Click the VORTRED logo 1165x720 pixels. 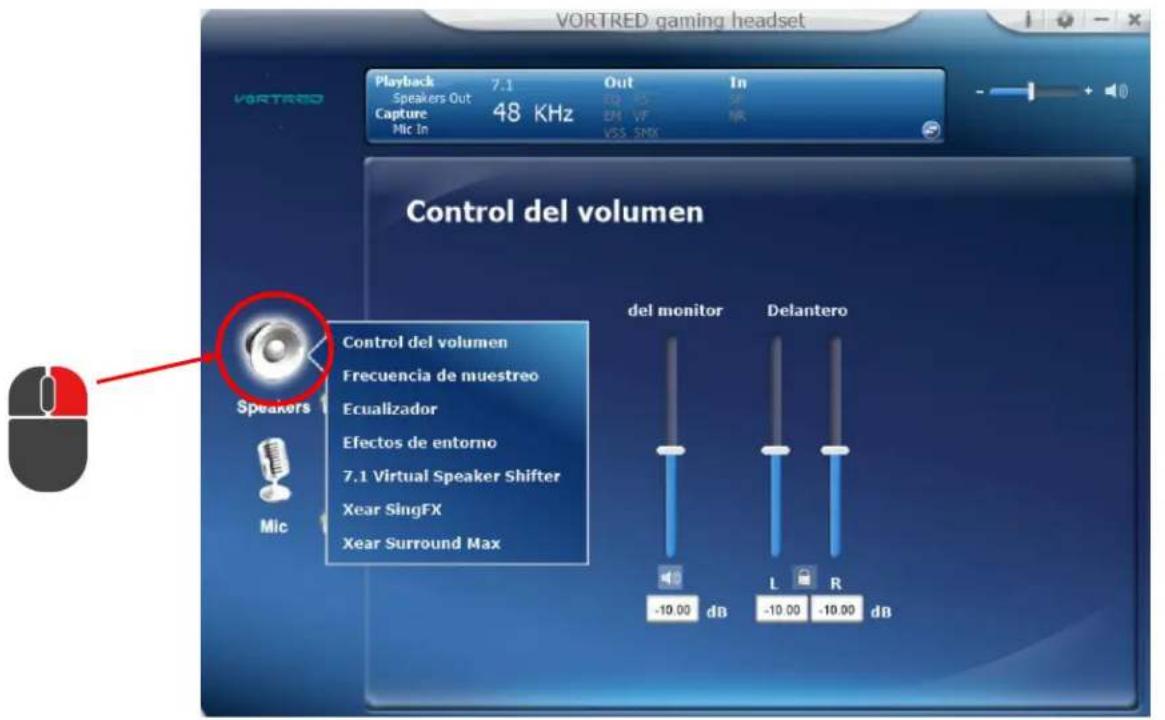[279, 98]
